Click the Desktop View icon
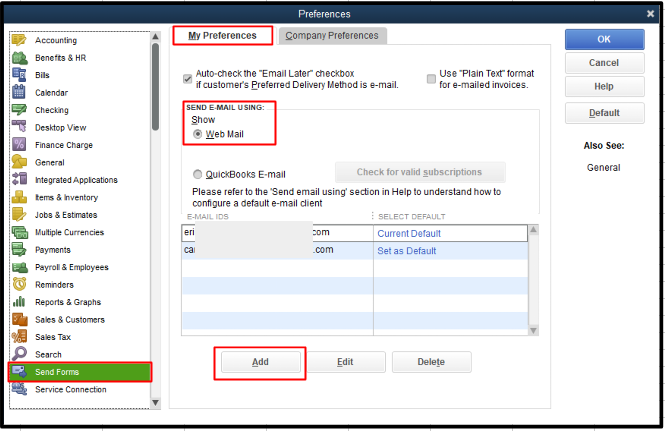This screenshot has width=665, height=431. (x=19, y=127)
